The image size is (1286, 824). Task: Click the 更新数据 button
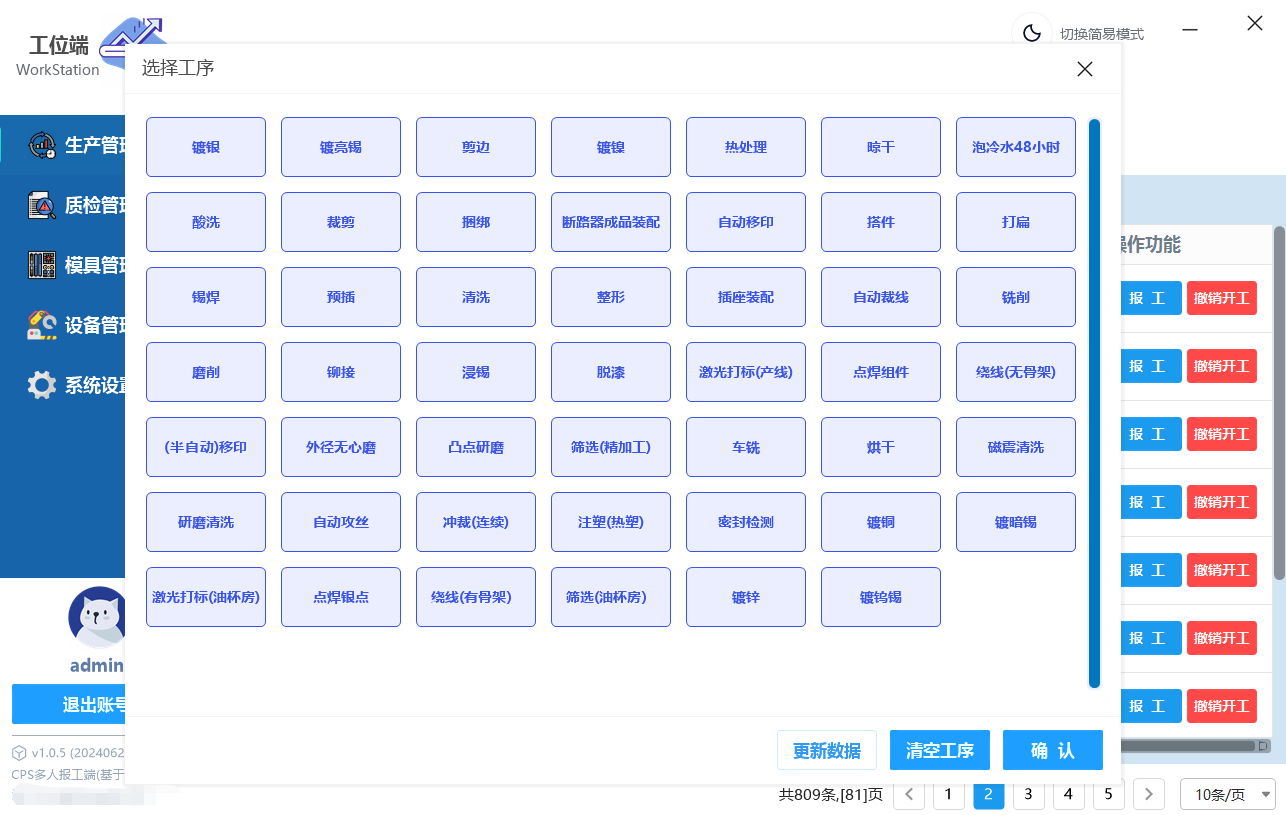pos(826,750)
